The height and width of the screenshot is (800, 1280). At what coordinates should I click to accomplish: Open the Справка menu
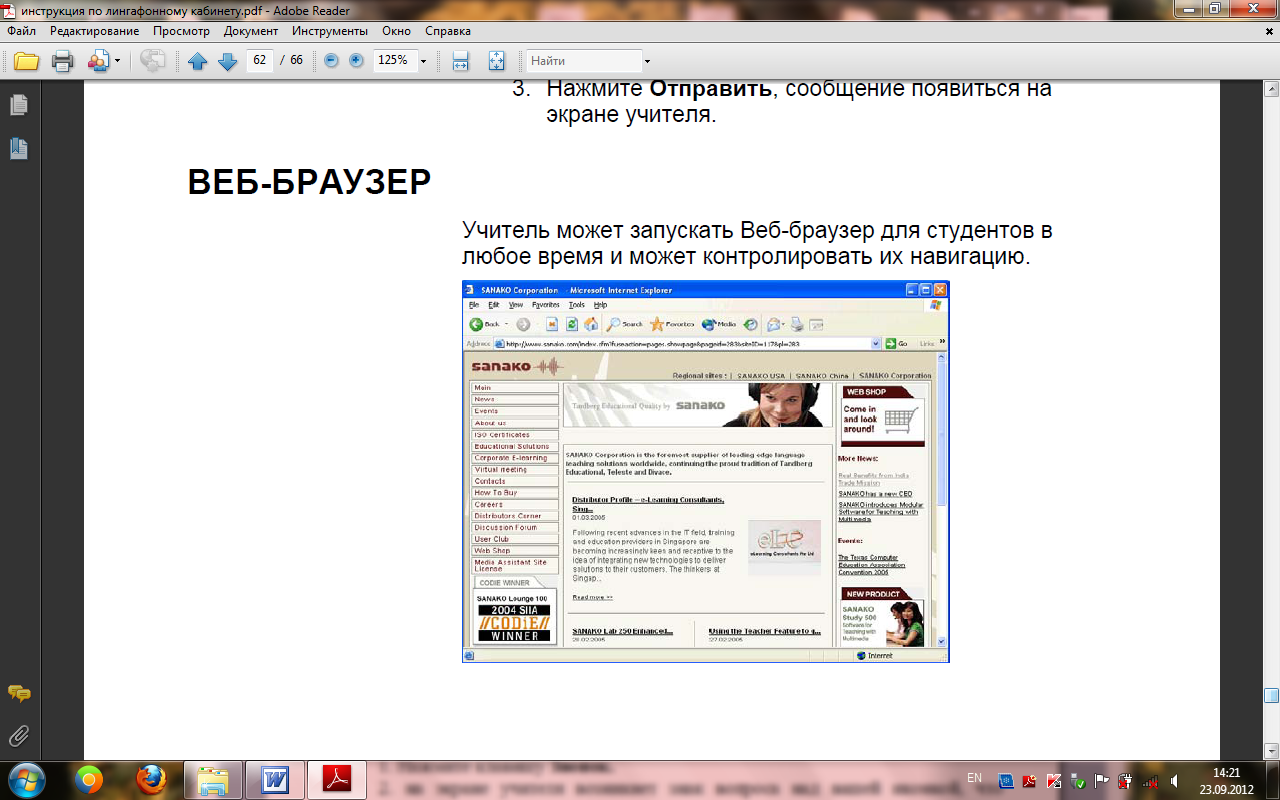click(448, 31)
